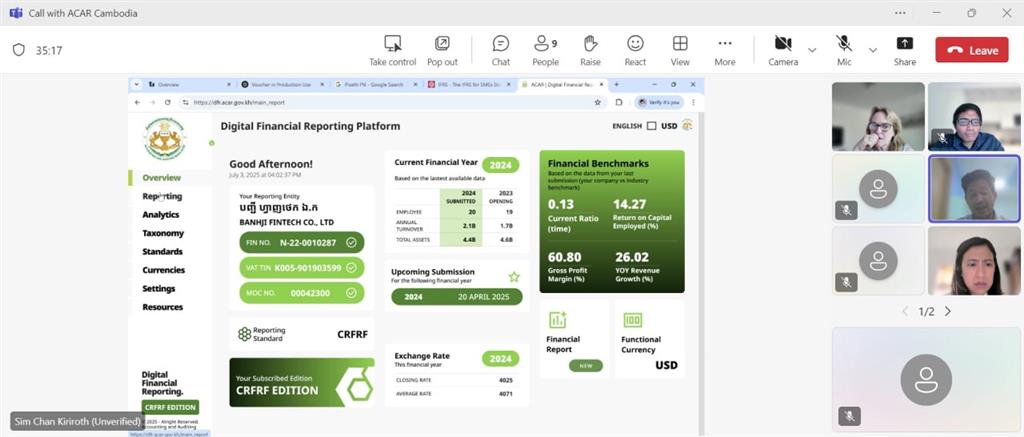Open a new browser tab
Screen dimensions: 1024x437
(x=617, y=85)
